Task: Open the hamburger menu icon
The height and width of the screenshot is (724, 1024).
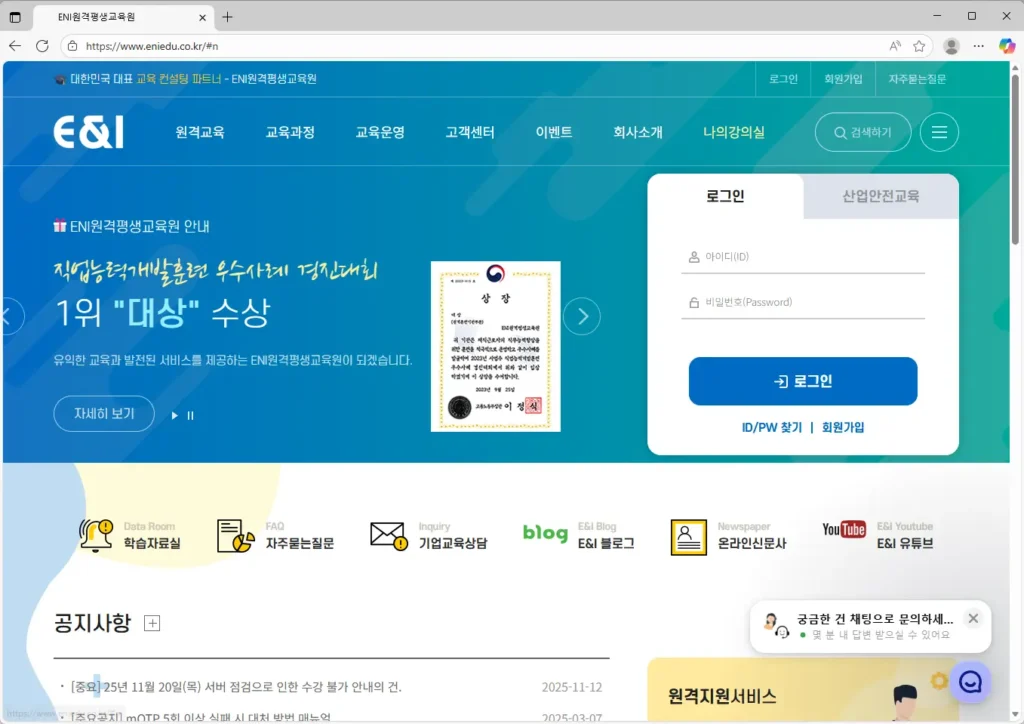Action: tap(939, 132)
